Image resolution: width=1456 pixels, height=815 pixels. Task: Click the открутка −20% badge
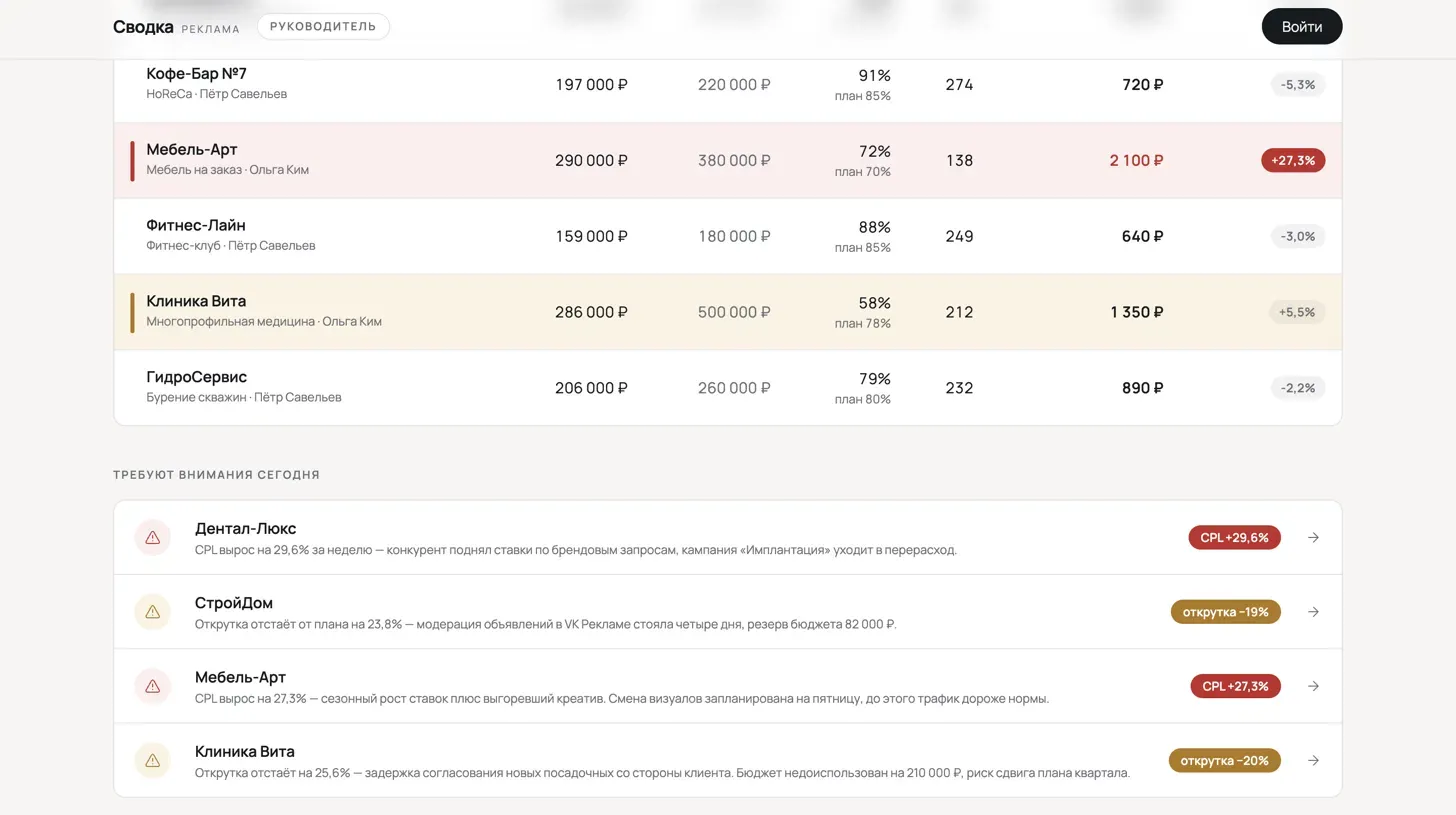tap(1224, 761)
